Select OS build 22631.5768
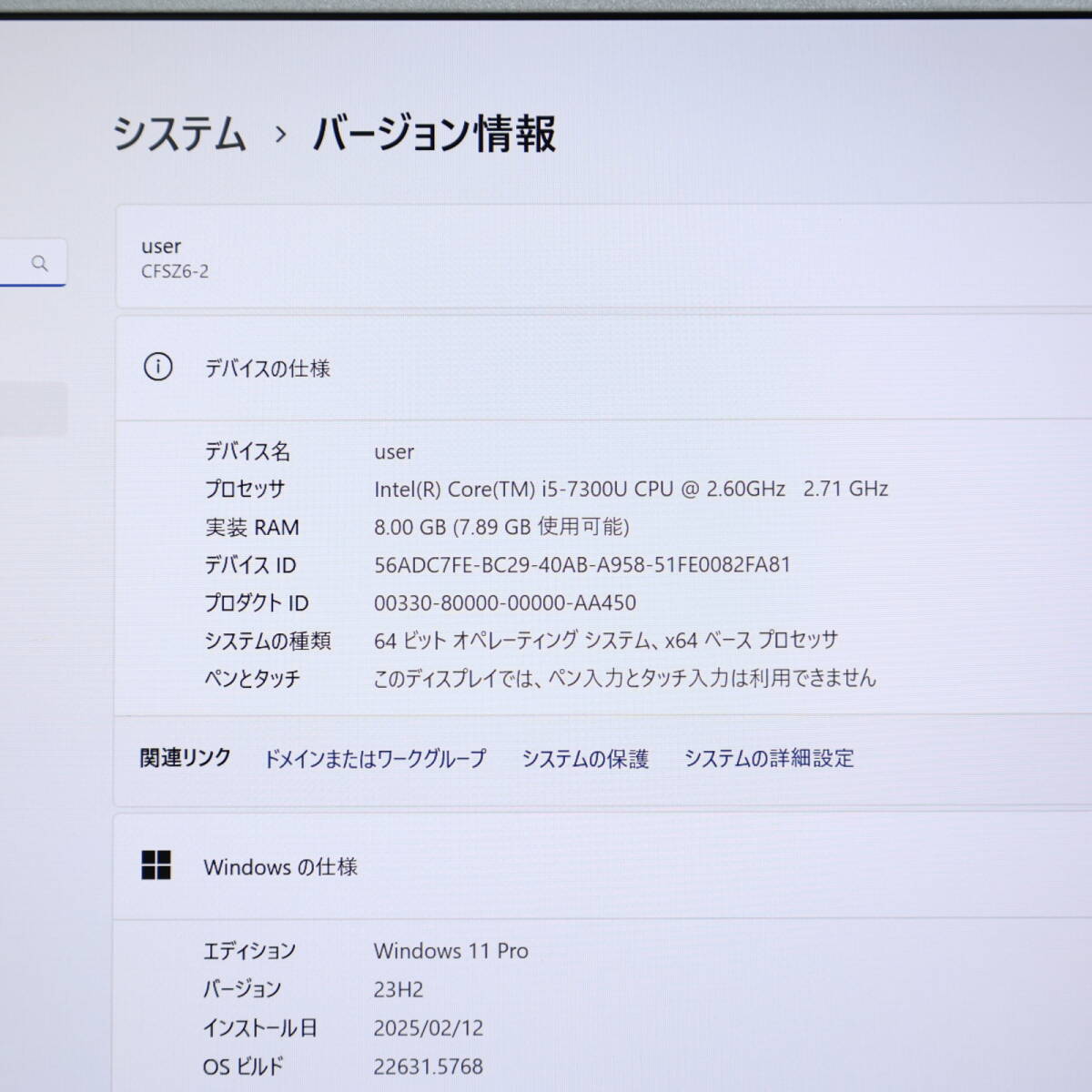Image resolution: width=1092 pixels, height=1092 pixels. 428,1067
